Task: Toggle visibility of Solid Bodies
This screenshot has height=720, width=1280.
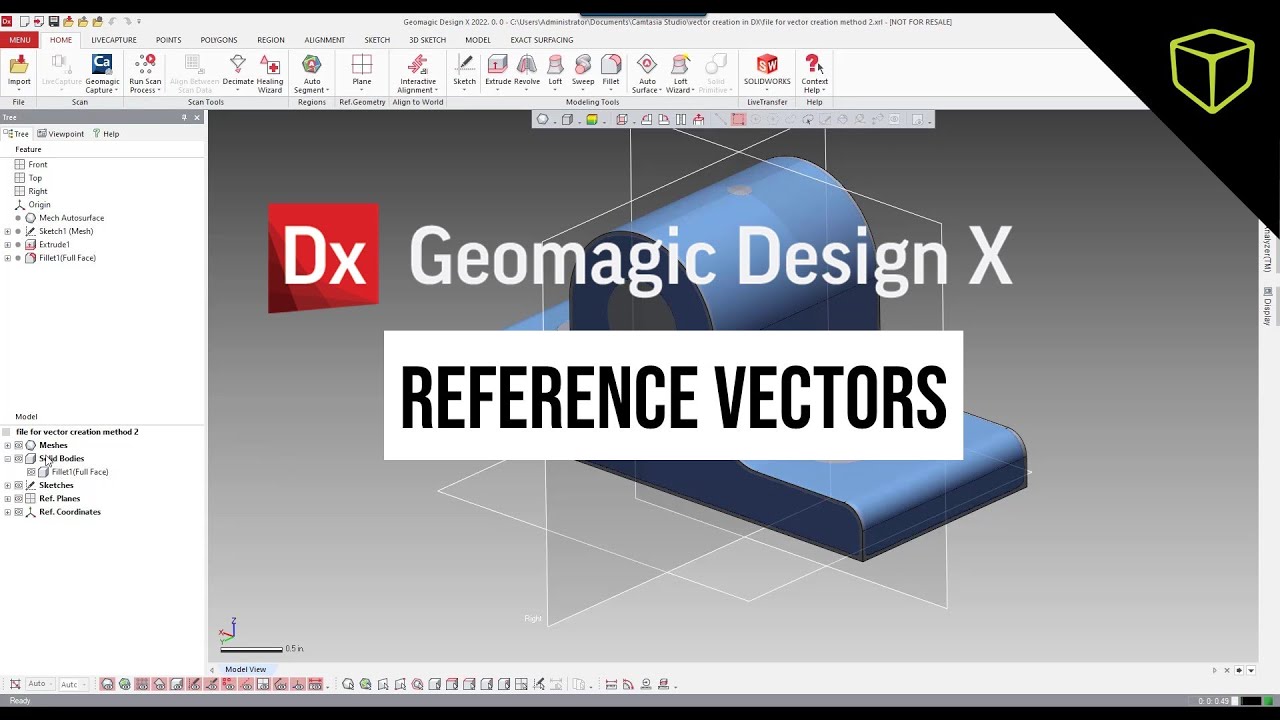Action: (18, 459)
